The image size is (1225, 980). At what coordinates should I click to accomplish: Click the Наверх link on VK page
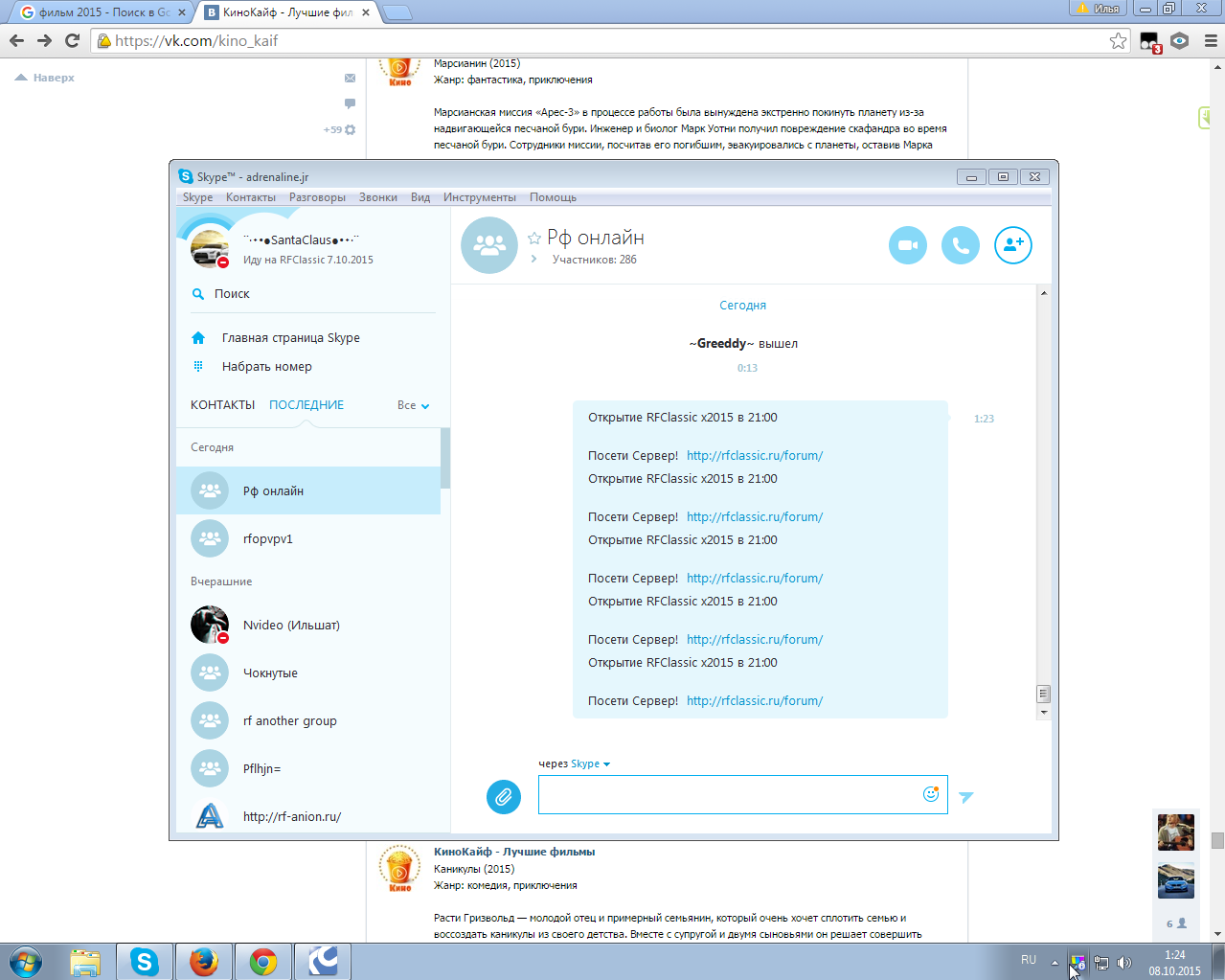point(46,78)
